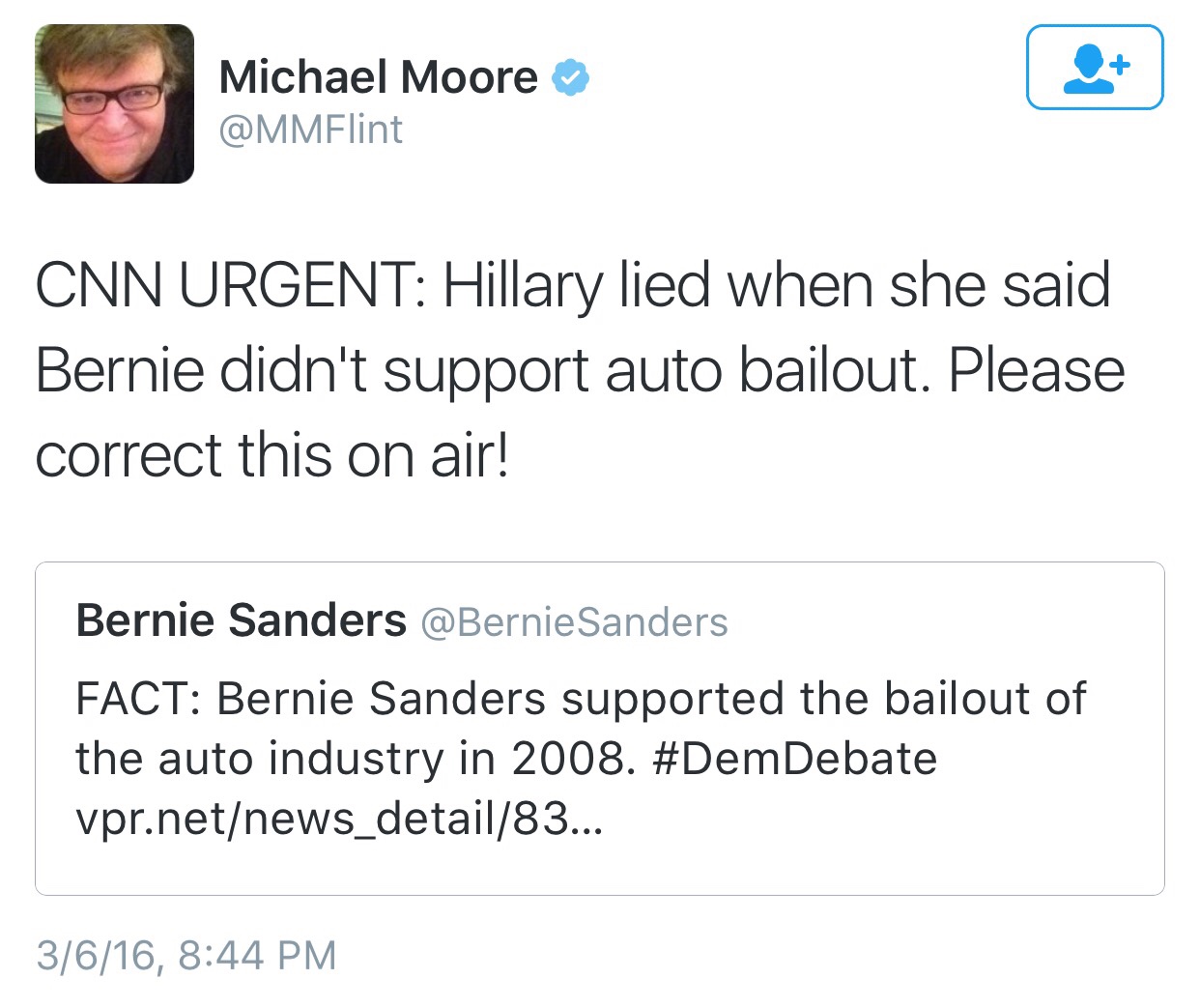Open the #DemDebate hashtag
Screen dimensions: 1200x1008
click(x=794, y=759)
